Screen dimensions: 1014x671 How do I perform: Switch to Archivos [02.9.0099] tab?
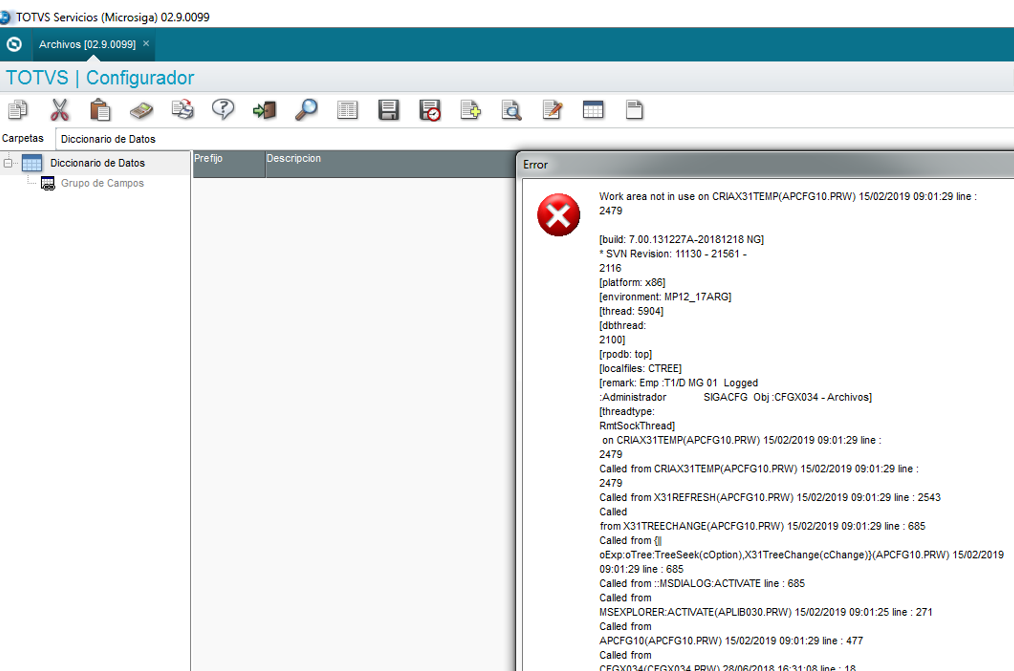(x=87, y=45)
